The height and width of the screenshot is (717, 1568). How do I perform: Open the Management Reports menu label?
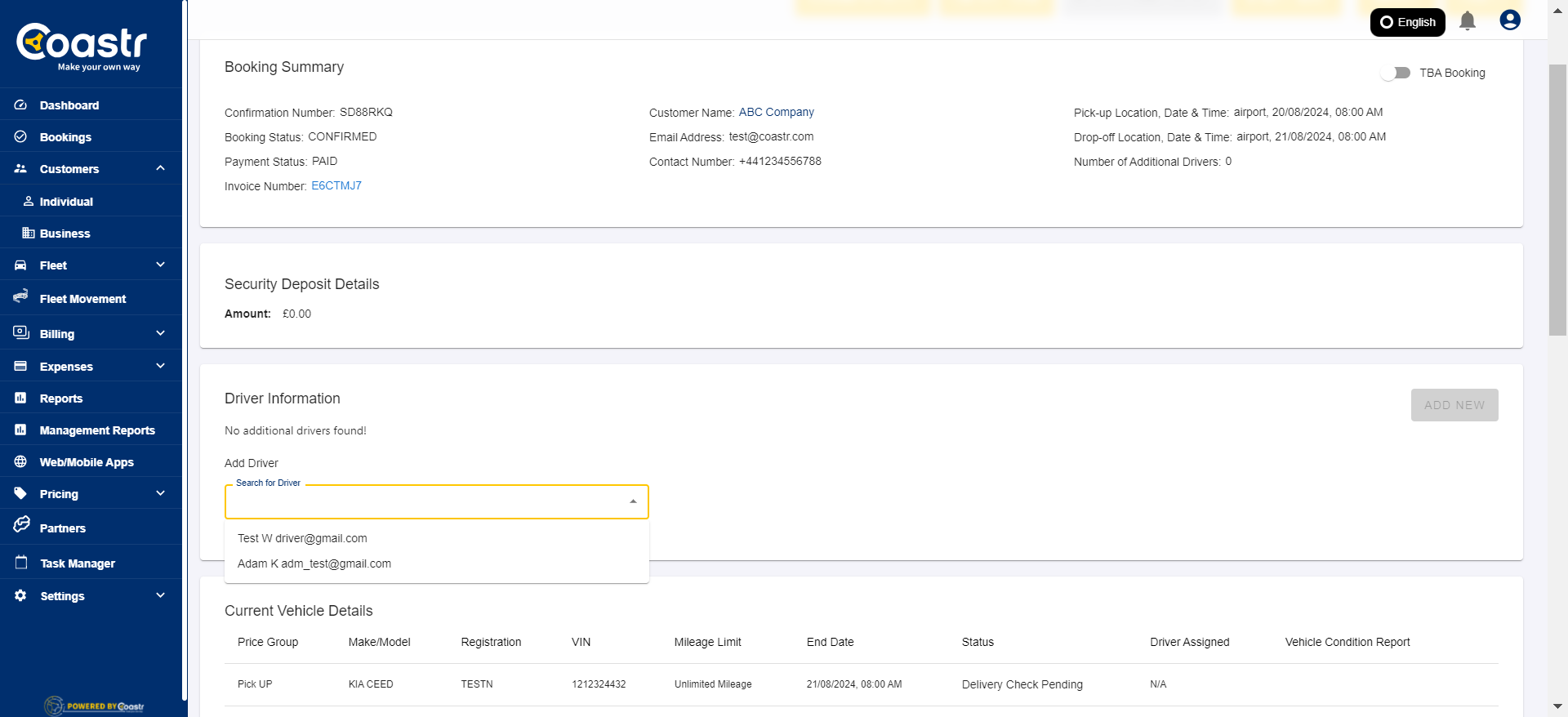(x=97, y=430)
